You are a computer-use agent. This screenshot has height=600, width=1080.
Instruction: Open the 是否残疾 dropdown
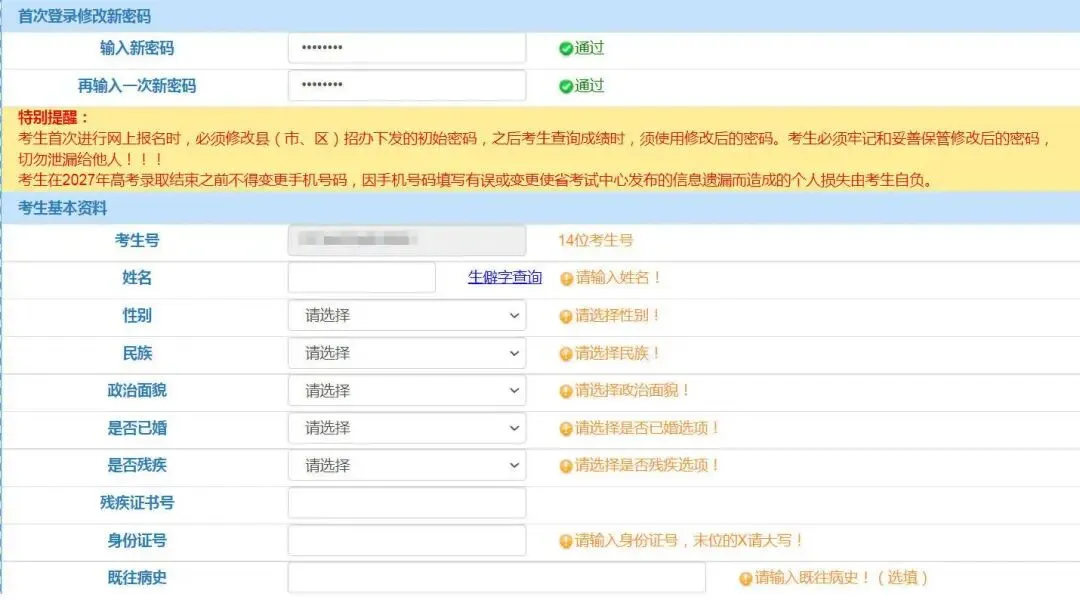(x=407, y=465)
